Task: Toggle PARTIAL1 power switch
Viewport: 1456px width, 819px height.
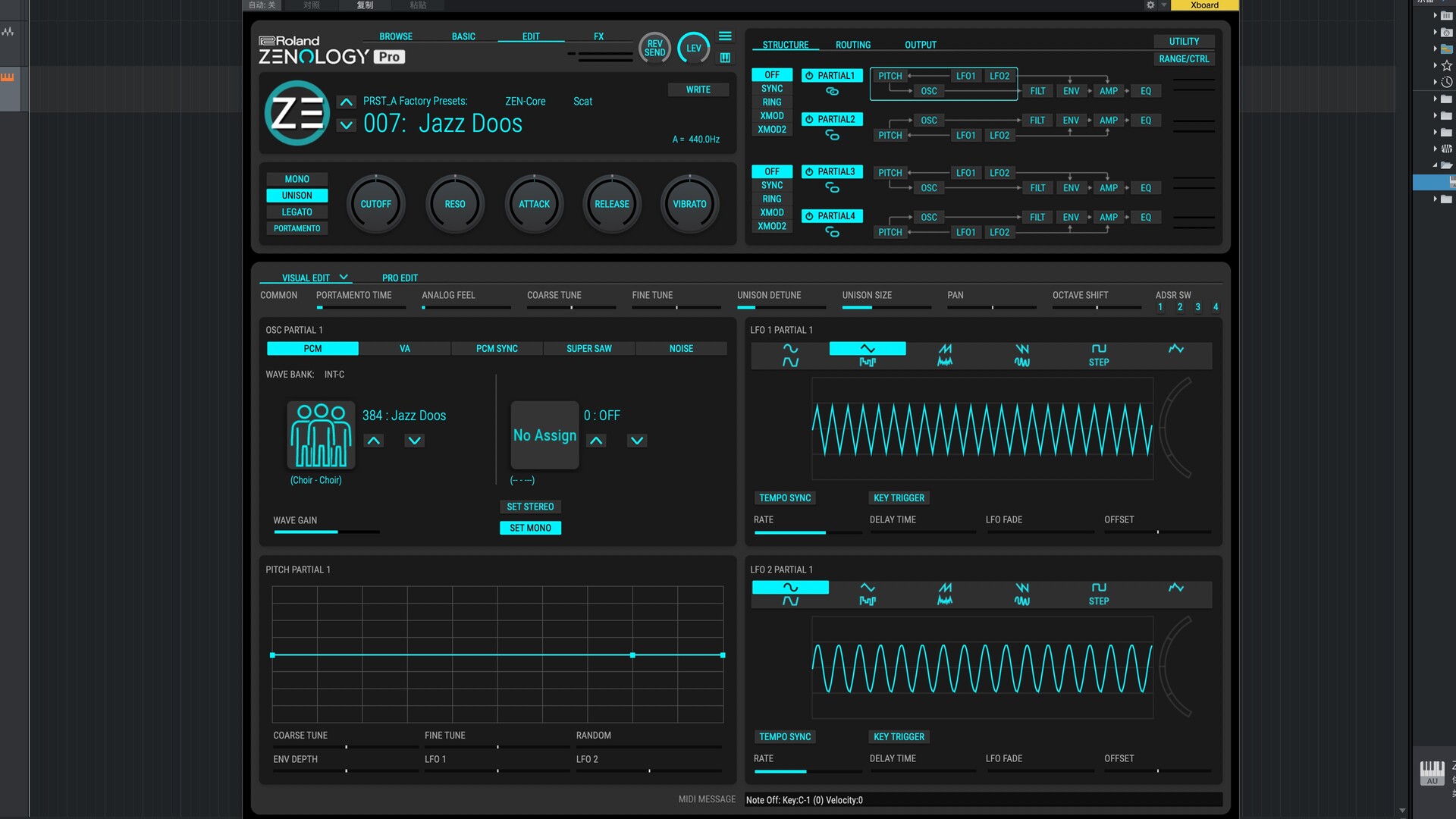Action: (809, 76)
